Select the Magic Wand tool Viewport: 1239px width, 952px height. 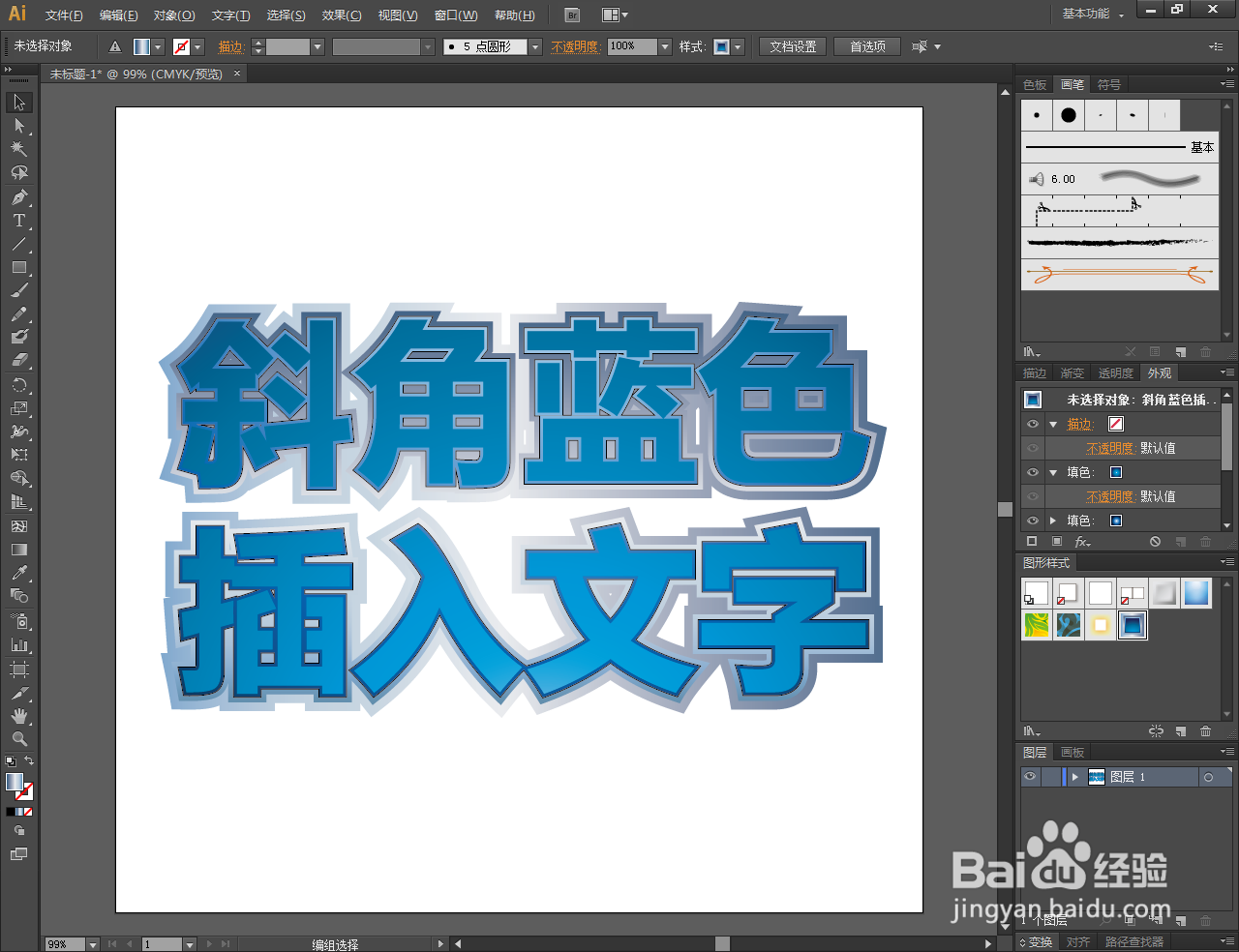point(19,149)
